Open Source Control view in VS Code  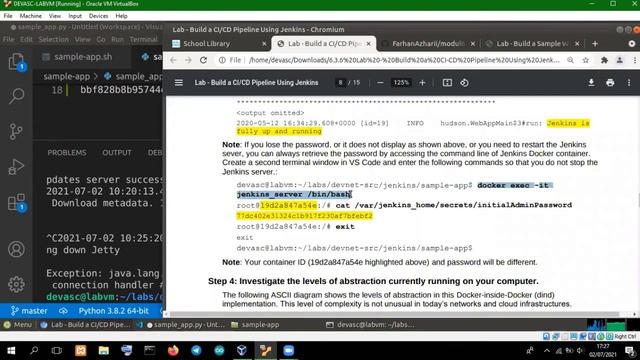tap(16, 131)
